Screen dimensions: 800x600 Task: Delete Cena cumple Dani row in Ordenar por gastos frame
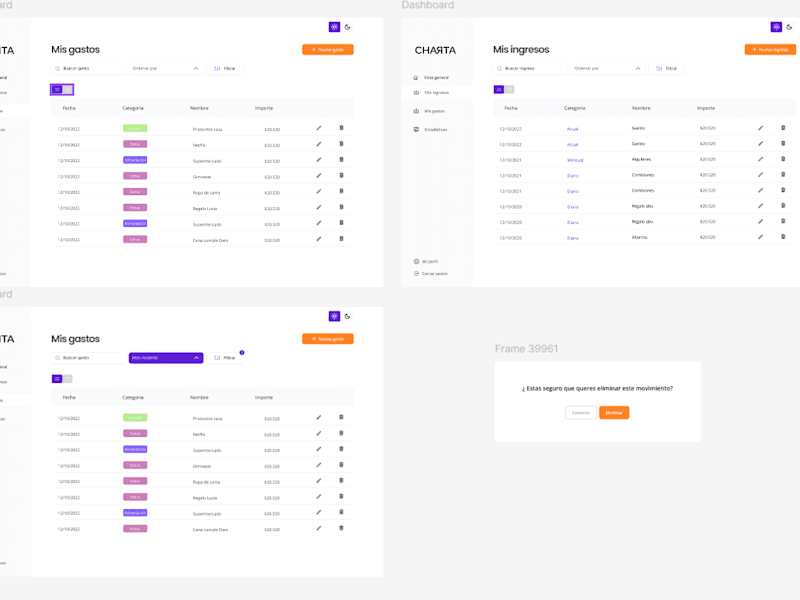(341, 239)
